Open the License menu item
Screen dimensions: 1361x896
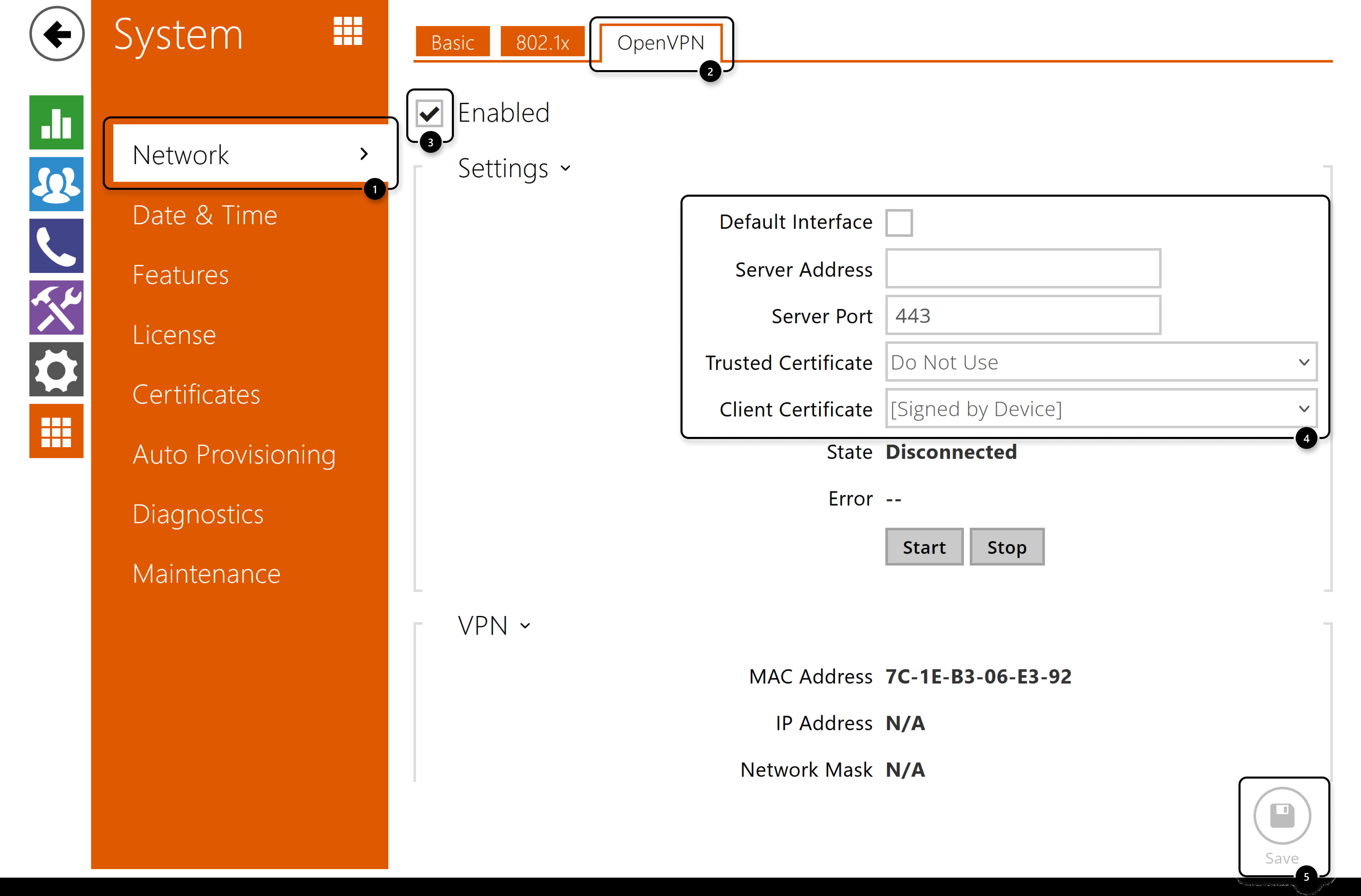tap(174, 335)
